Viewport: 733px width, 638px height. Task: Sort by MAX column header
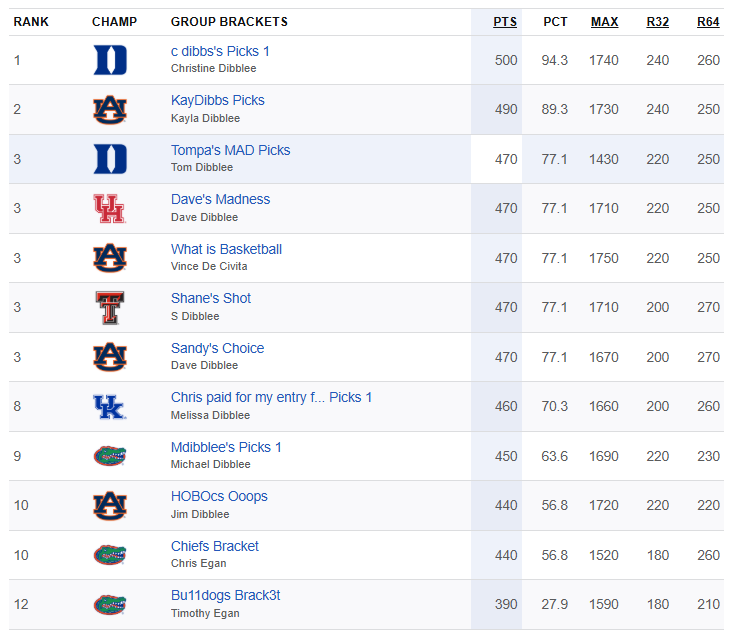604,22
